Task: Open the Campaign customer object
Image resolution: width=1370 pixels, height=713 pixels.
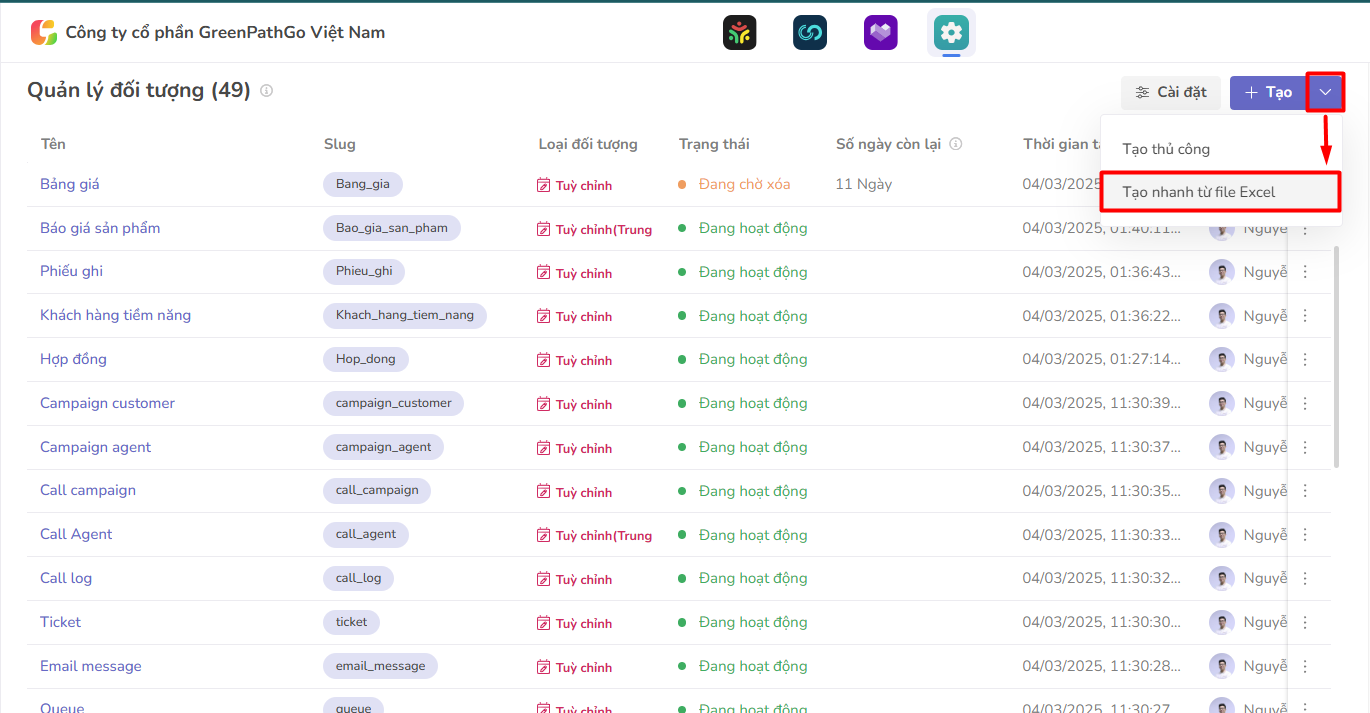Action: click(x=107, y=403)
